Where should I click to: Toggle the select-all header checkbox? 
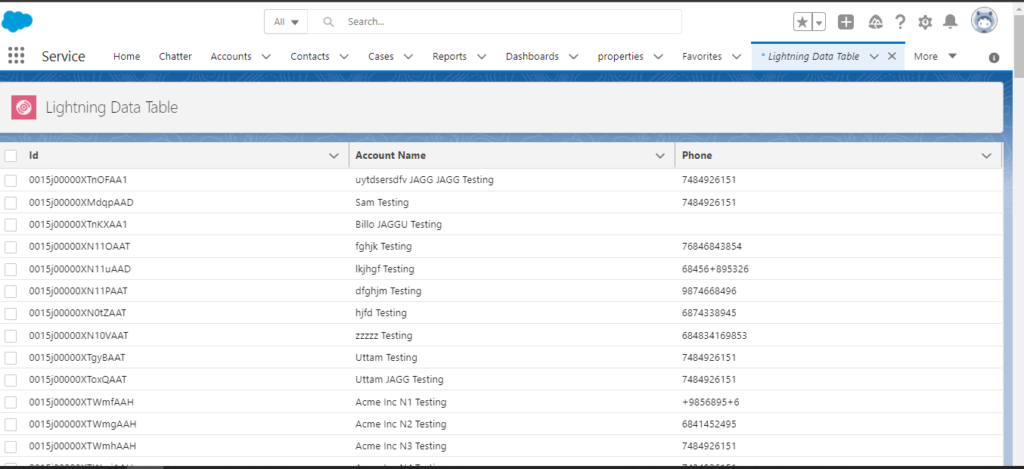coord(10,155)
